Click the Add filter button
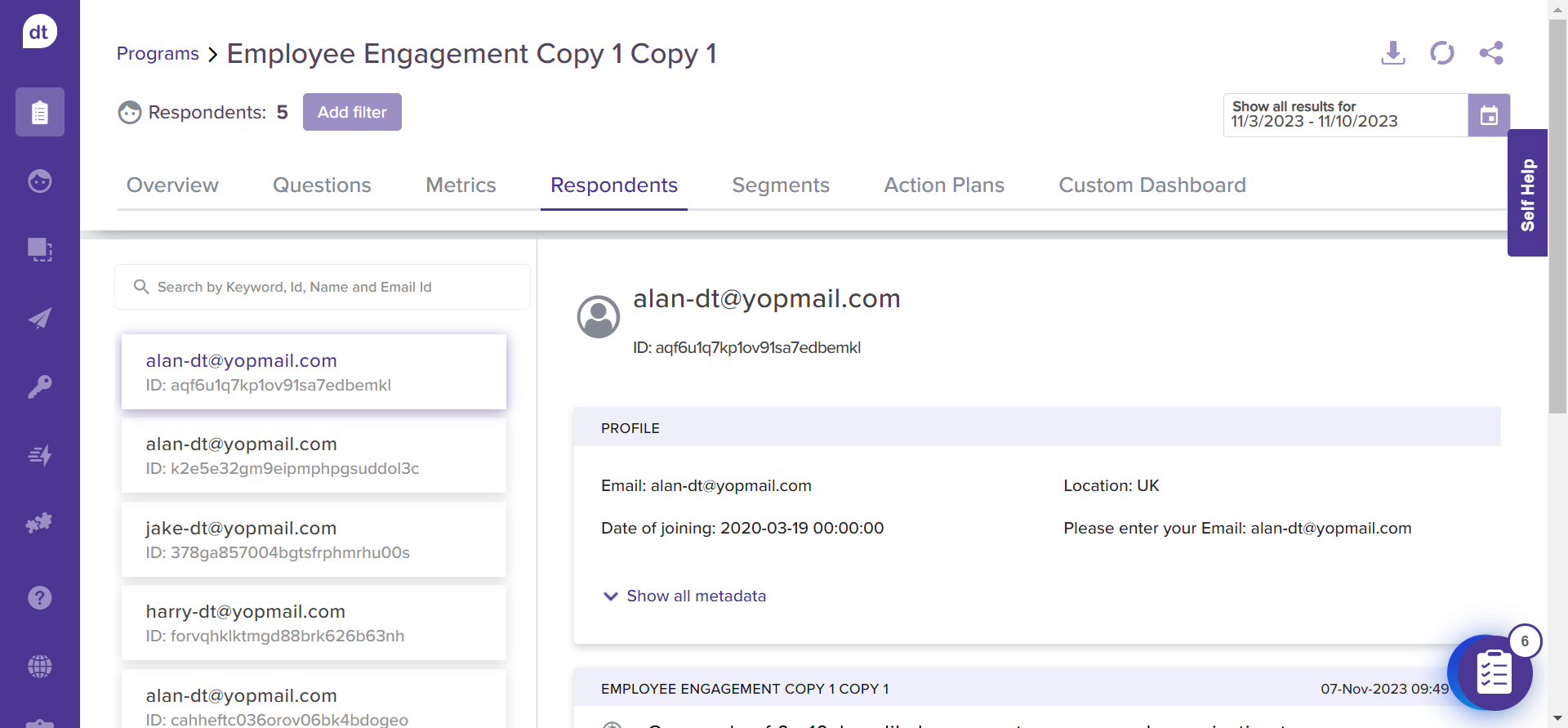 [352, 112]
